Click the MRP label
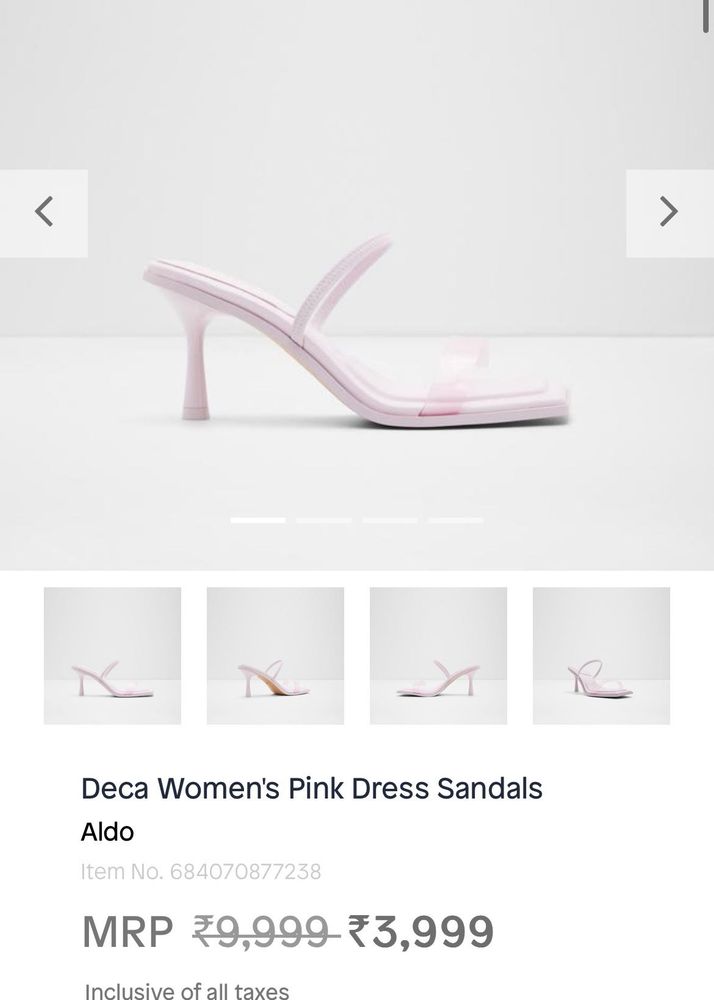 point(127,932)
